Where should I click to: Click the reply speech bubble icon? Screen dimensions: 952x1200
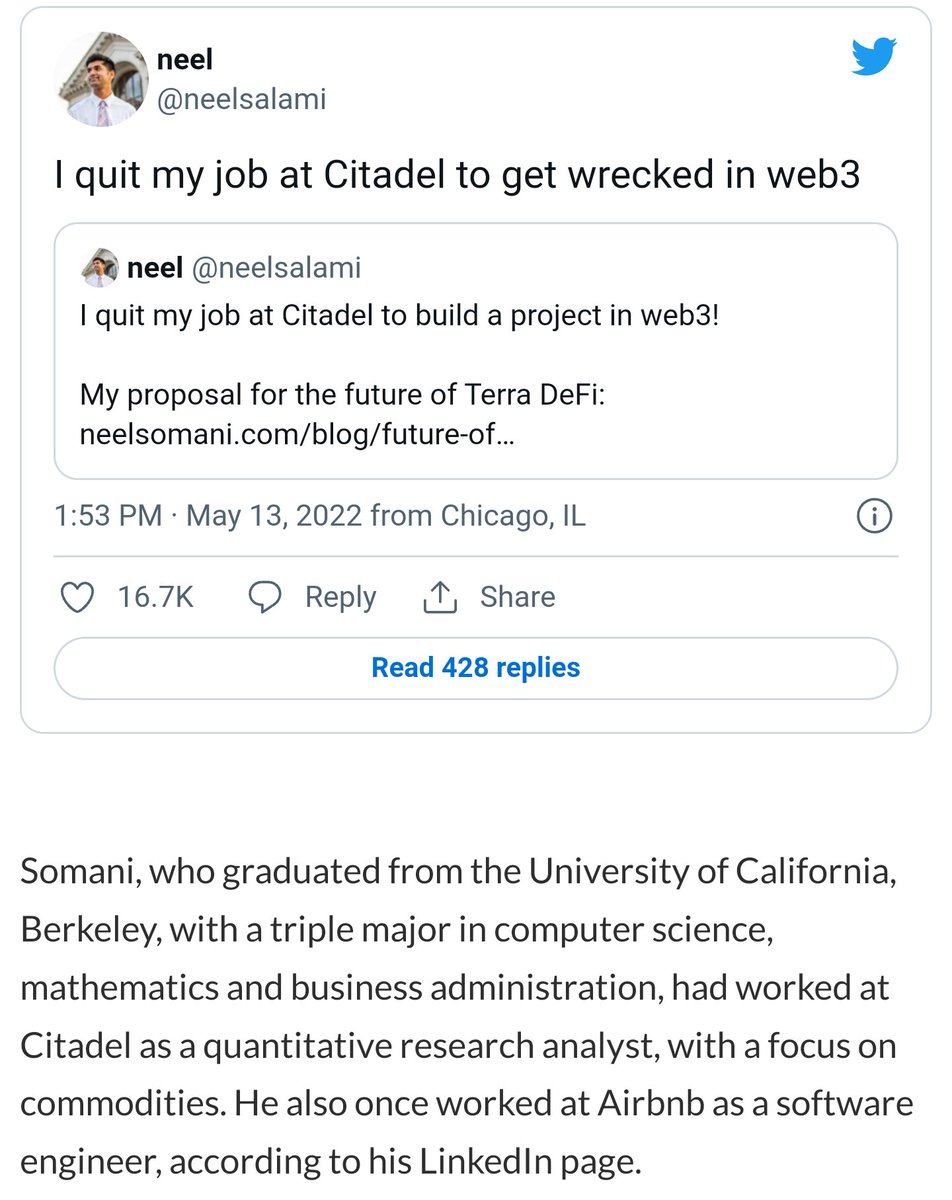pos(265,597)
